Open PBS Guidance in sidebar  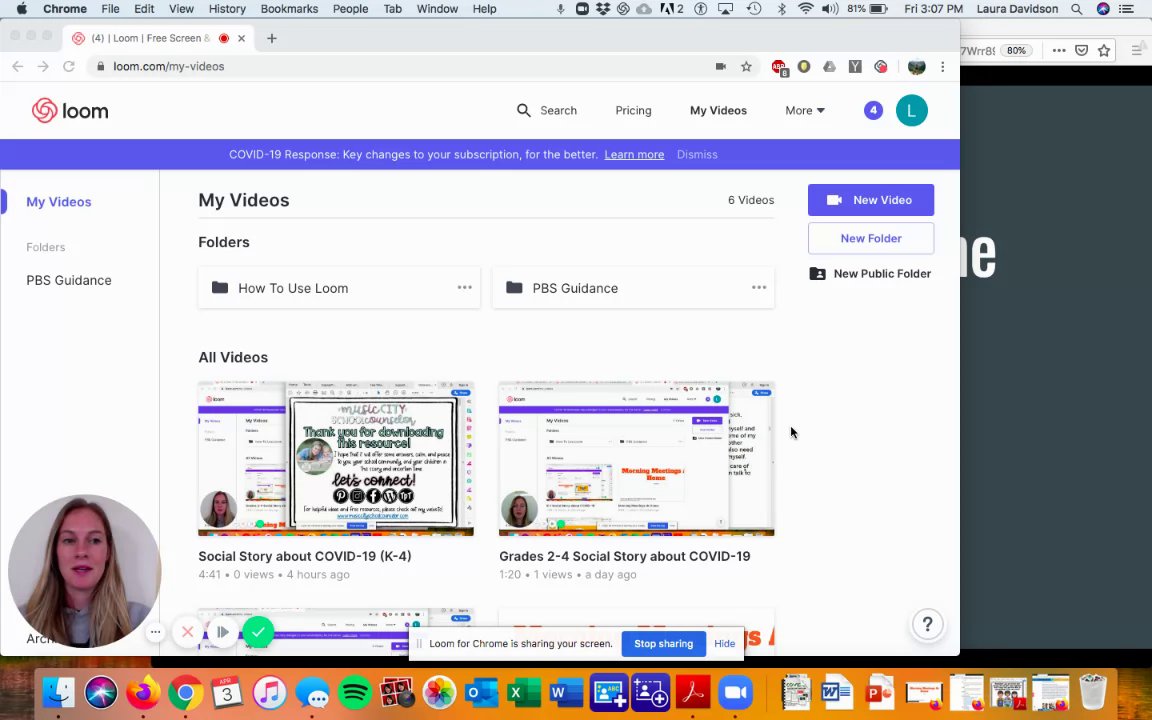(69, 280)
